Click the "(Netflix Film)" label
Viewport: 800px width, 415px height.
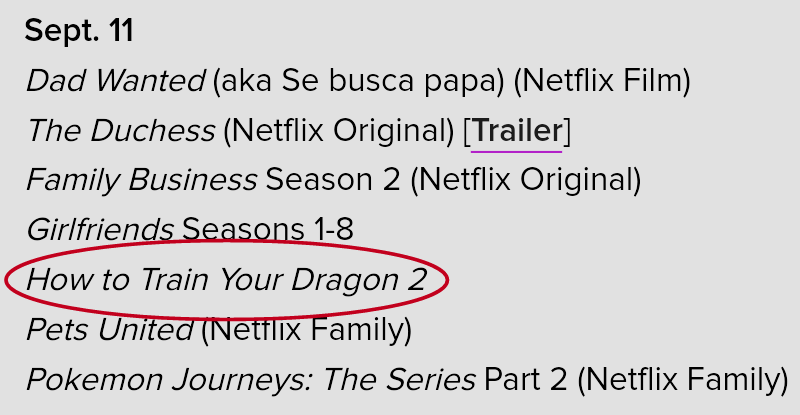click(602, 81)
